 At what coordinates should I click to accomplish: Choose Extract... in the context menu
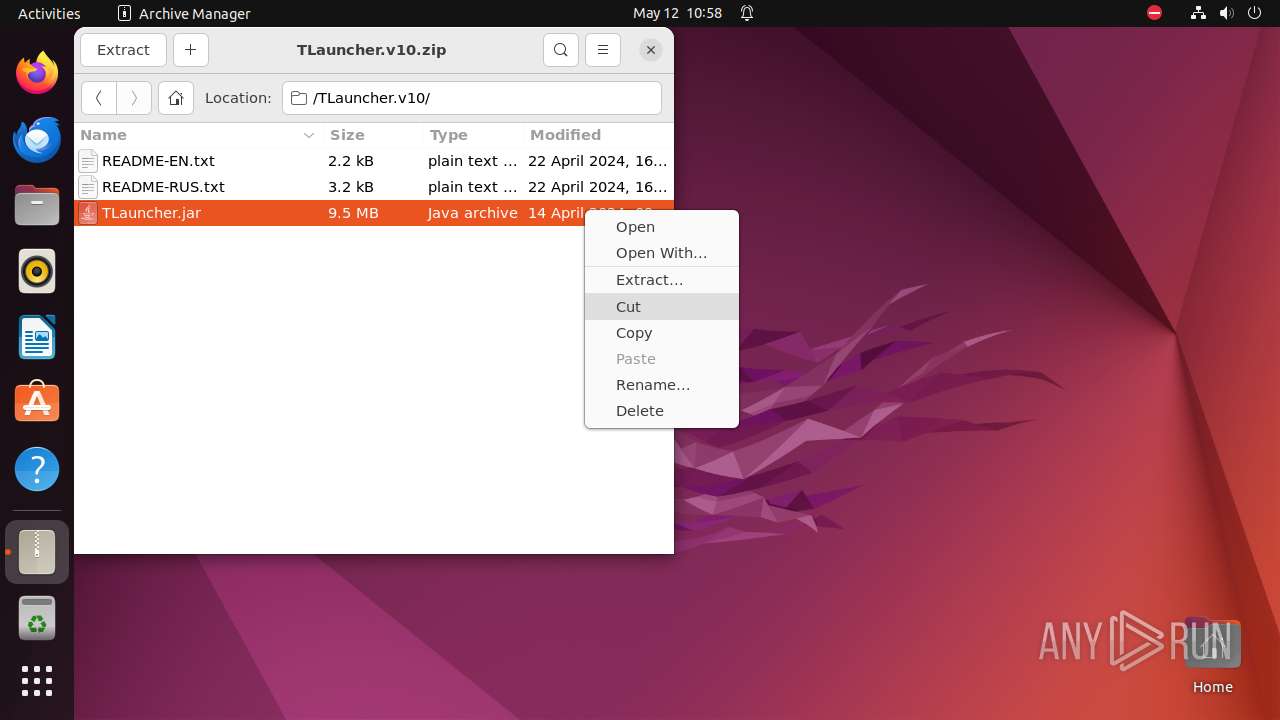point(661,280)
